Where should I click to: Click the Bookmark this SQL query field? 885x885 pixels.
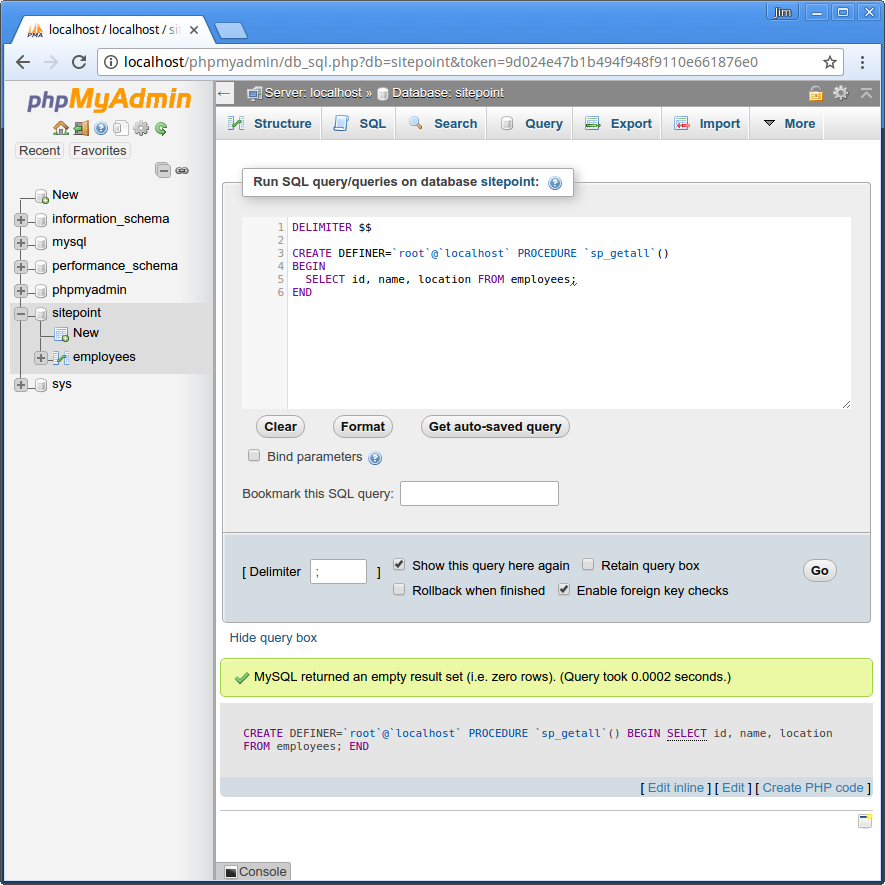point(479,493)
